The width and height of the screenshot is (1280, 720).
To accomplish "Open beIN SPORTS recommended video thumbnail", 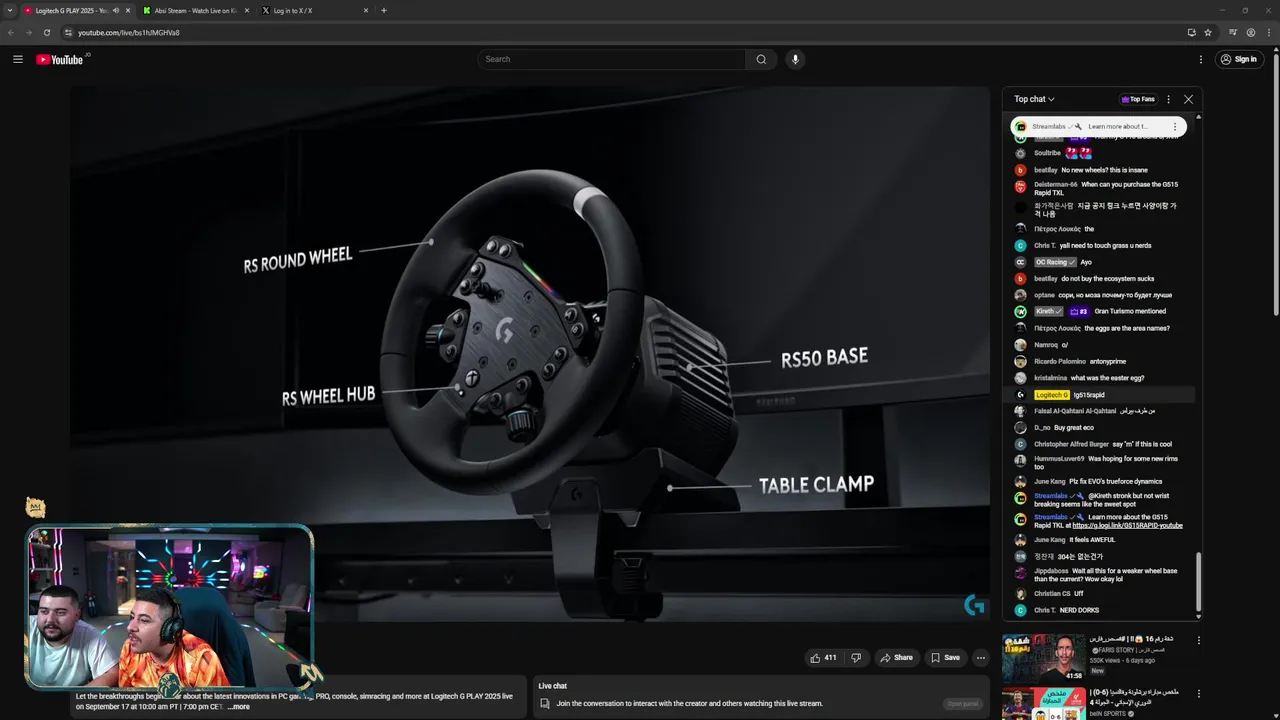I will tap(1043, 703).
